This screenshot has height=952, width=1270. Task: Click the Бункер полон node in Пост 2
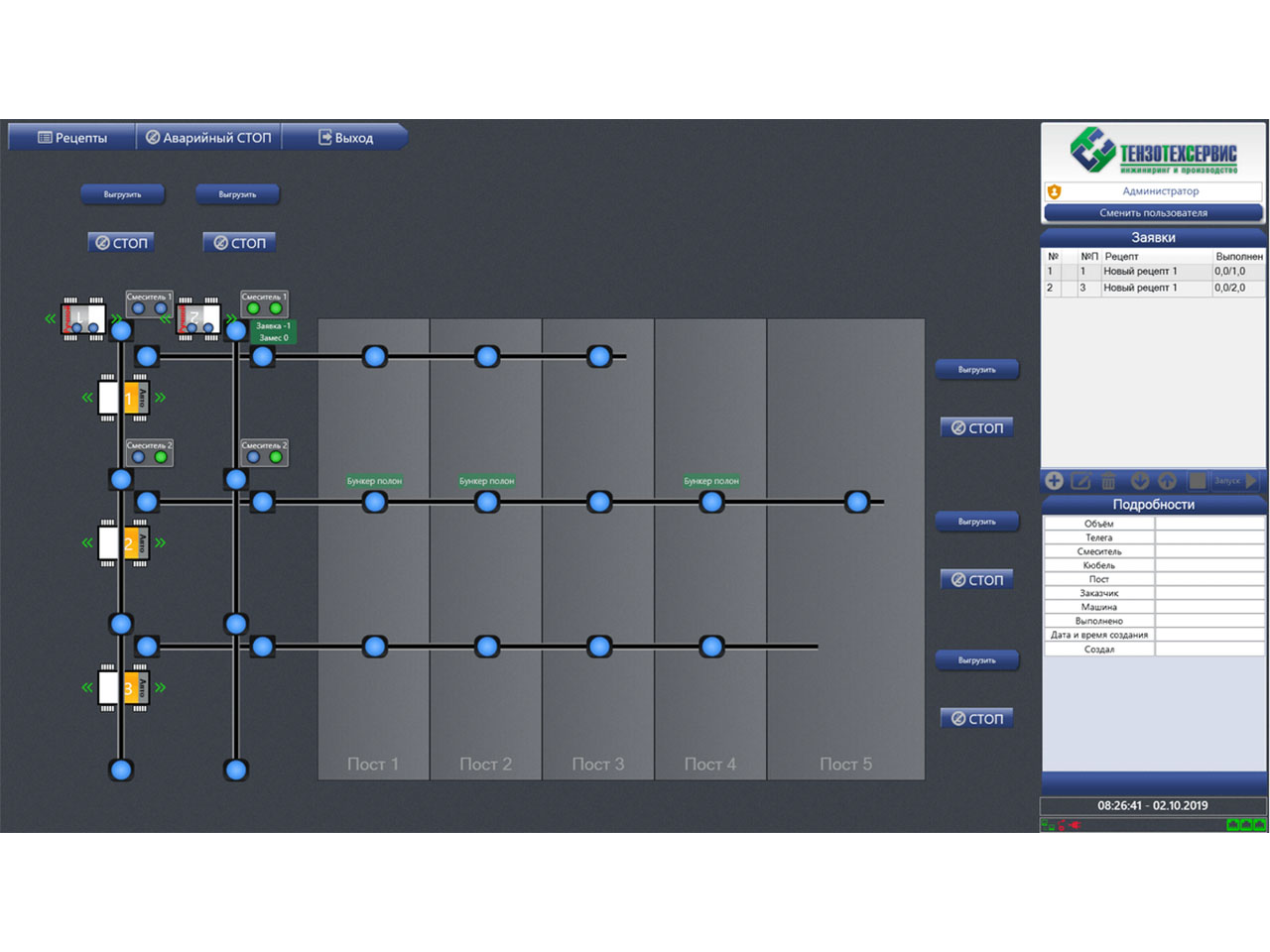(487, 502)
